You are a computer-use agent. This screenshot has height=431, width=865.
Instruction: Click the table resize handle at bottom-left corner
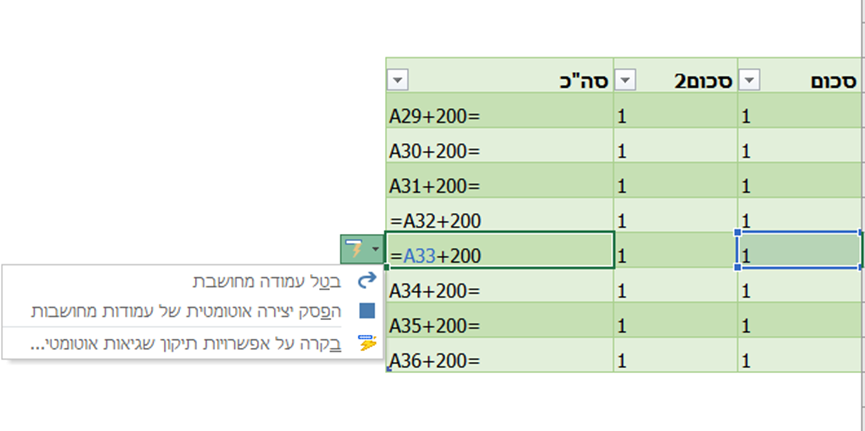[387, 372]
